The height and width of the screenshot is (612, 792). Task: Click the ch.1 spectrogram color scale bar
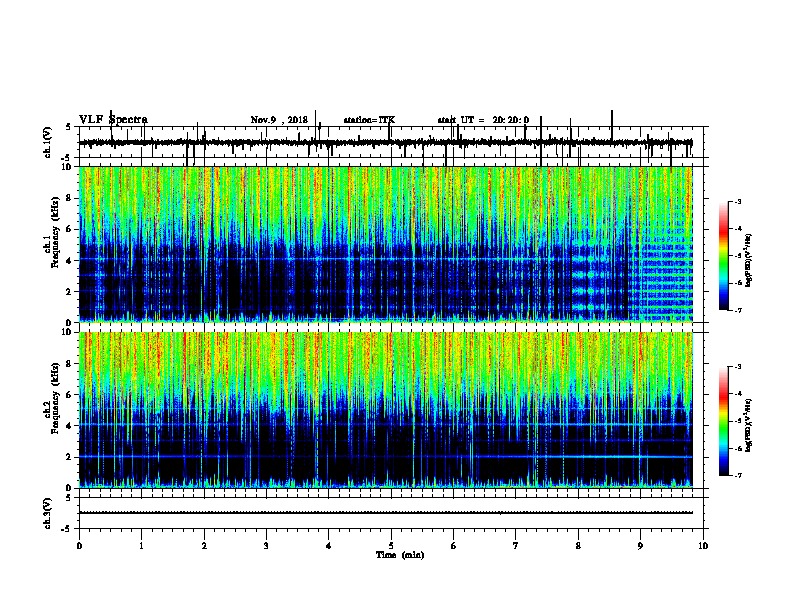tap(723, 256)
